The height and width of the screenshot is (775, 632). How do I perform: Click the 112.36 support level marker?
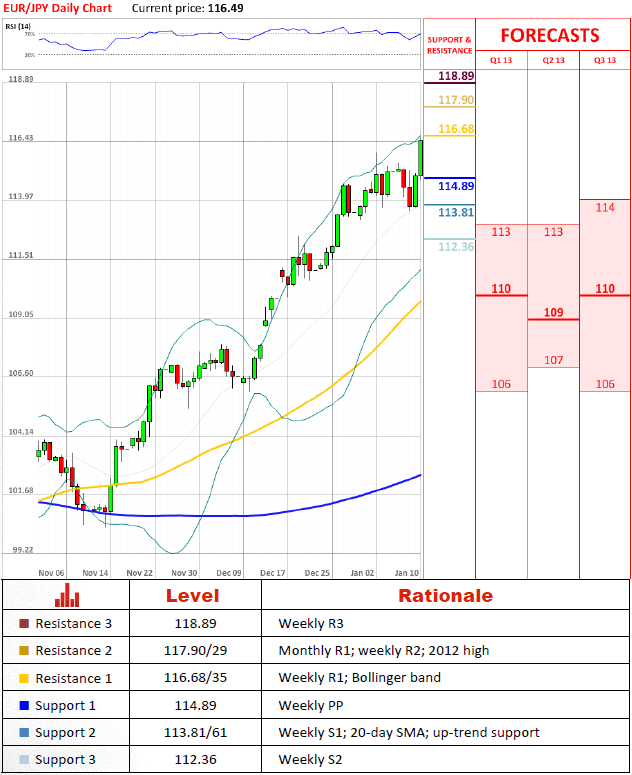point(456,247)
